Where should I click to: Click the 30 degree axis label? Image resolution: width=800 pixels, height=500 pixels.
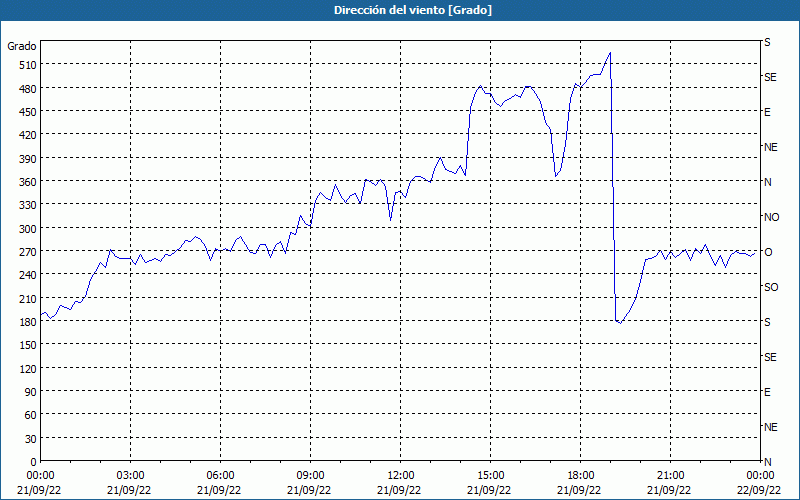click(31, 438)
